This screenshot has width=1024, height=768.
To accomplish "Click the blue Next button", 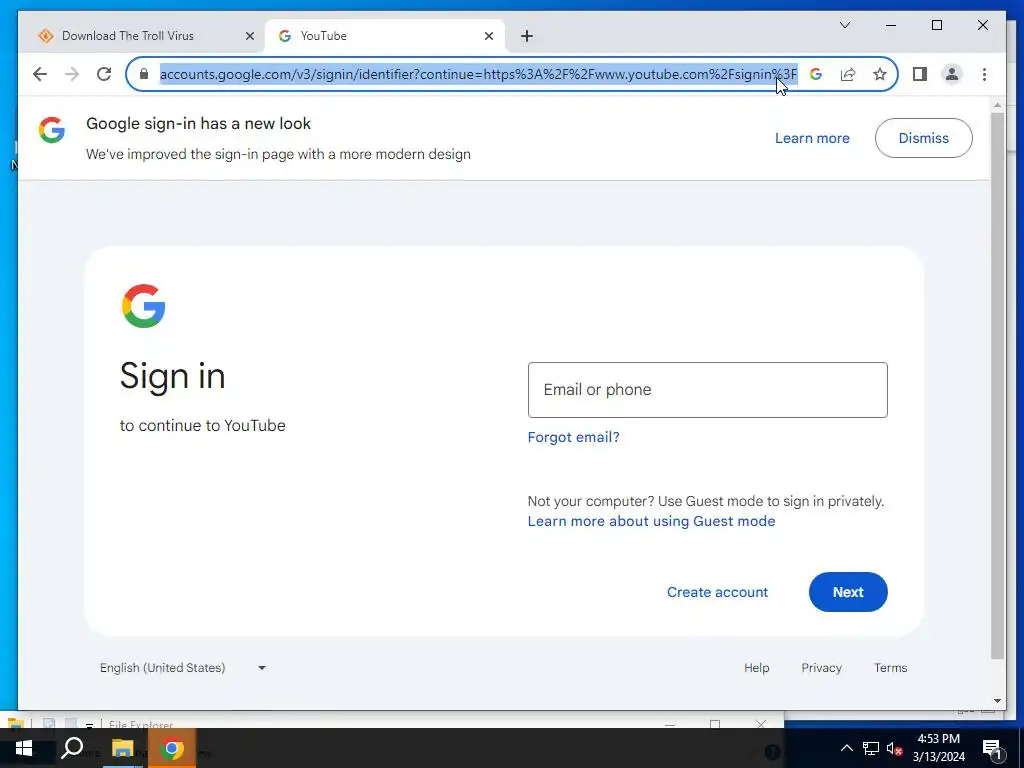I will pyautogui.click(x=848, y=592).
